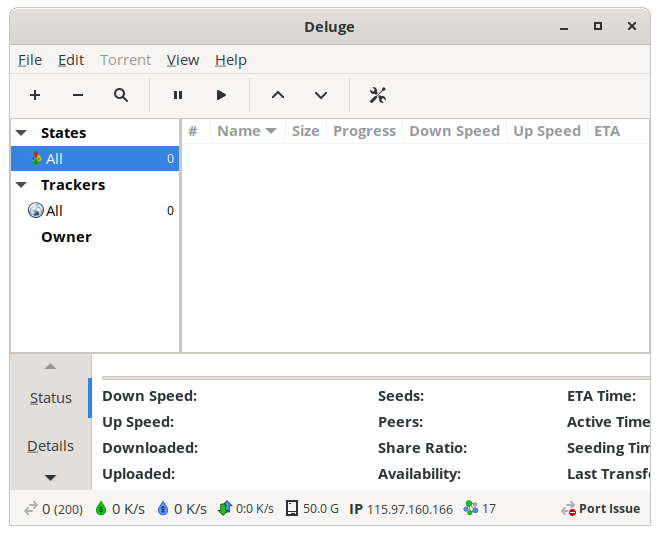Click the DHT nodes icon showing 17
This screenshot has height=535, width=660.
[x=471, y=508]
